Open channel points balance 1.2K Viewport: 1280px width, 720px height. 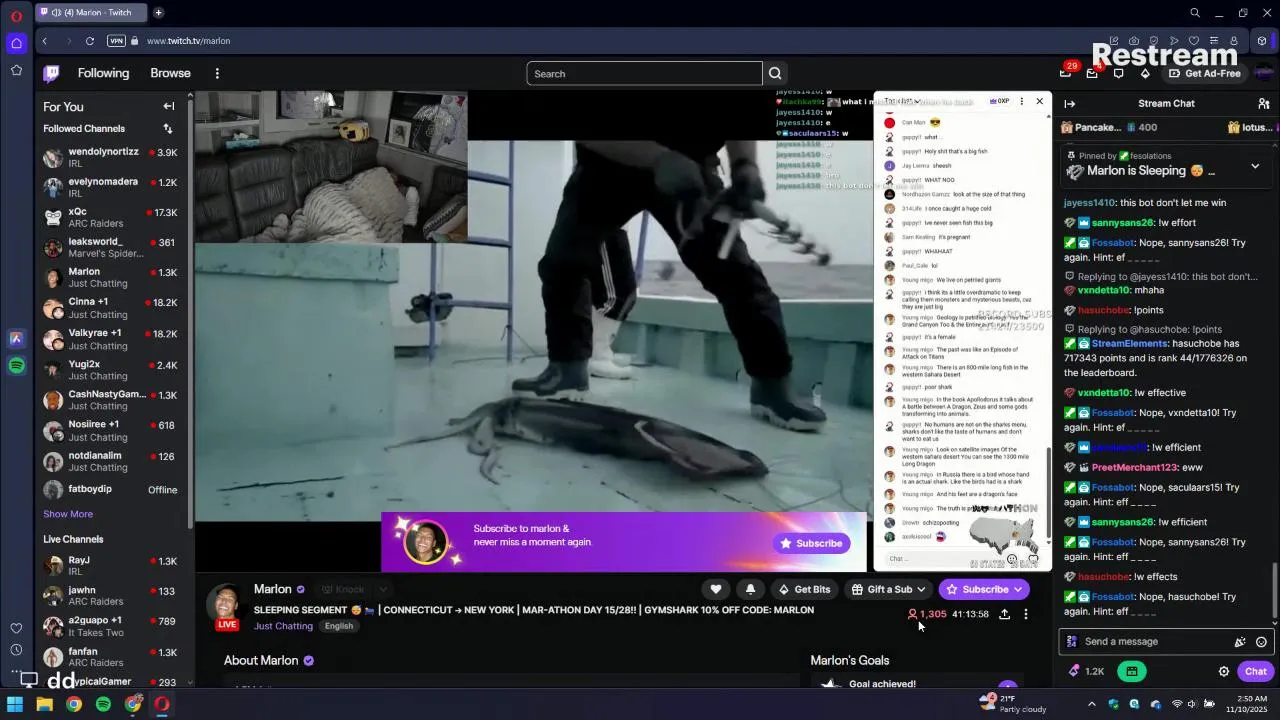(x=1087, y=671)
